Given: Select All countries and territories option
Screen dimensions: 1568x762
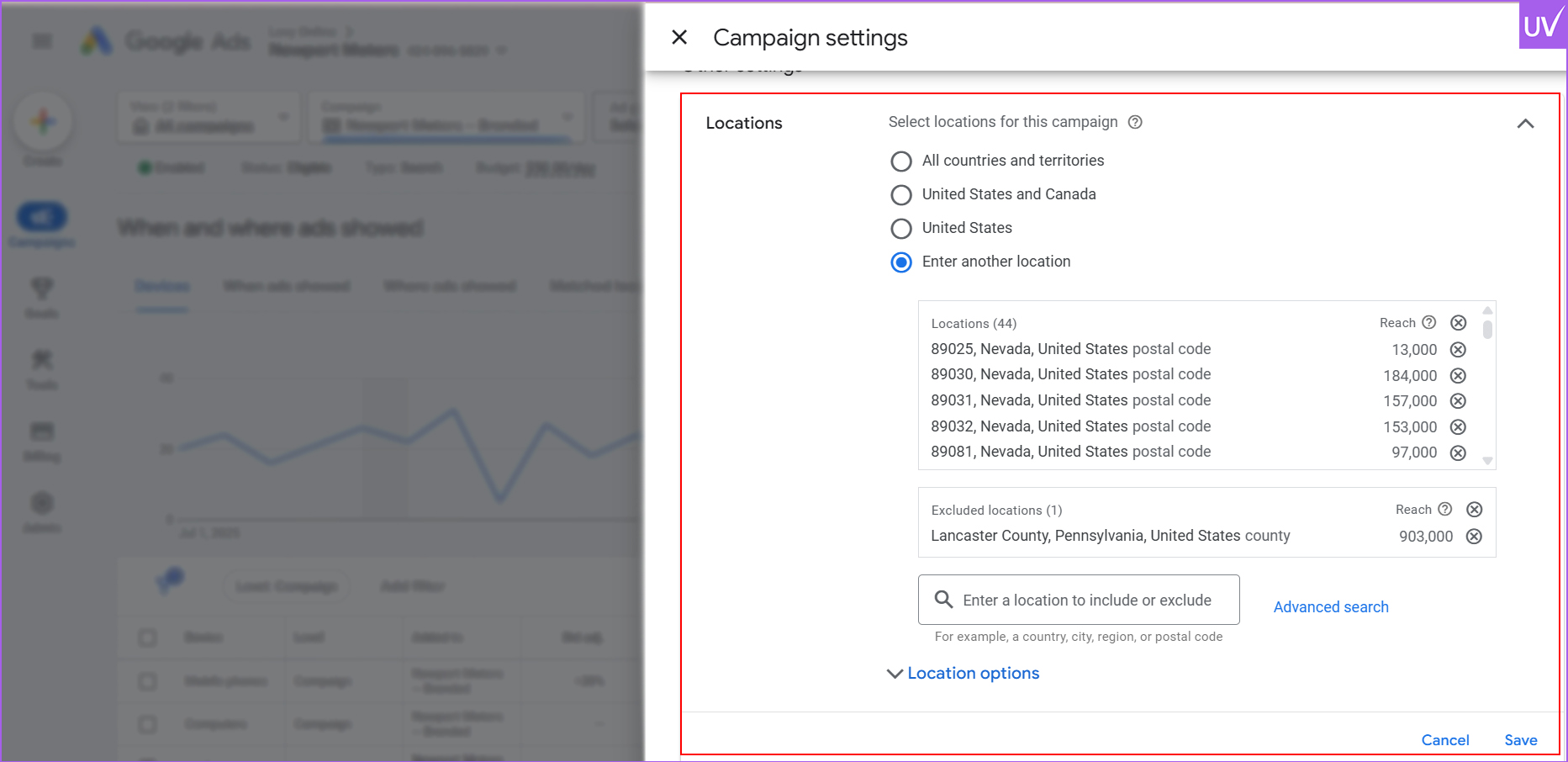Looking at the screenshot, I should (x=901, y=161).
